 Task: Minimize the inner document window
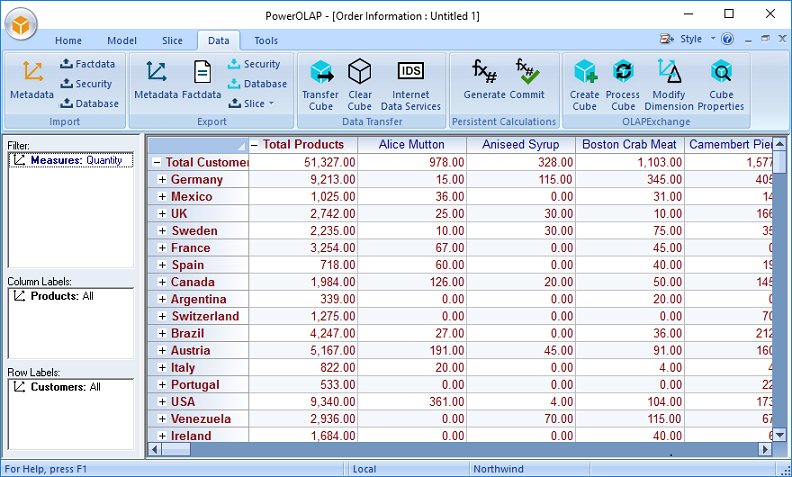[x=749, y=39]
